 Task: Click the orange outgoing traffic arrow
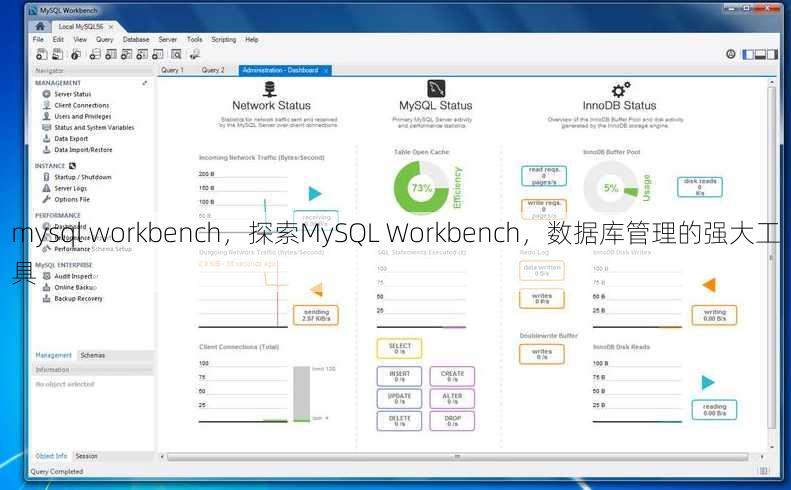[x=316, y=290]
